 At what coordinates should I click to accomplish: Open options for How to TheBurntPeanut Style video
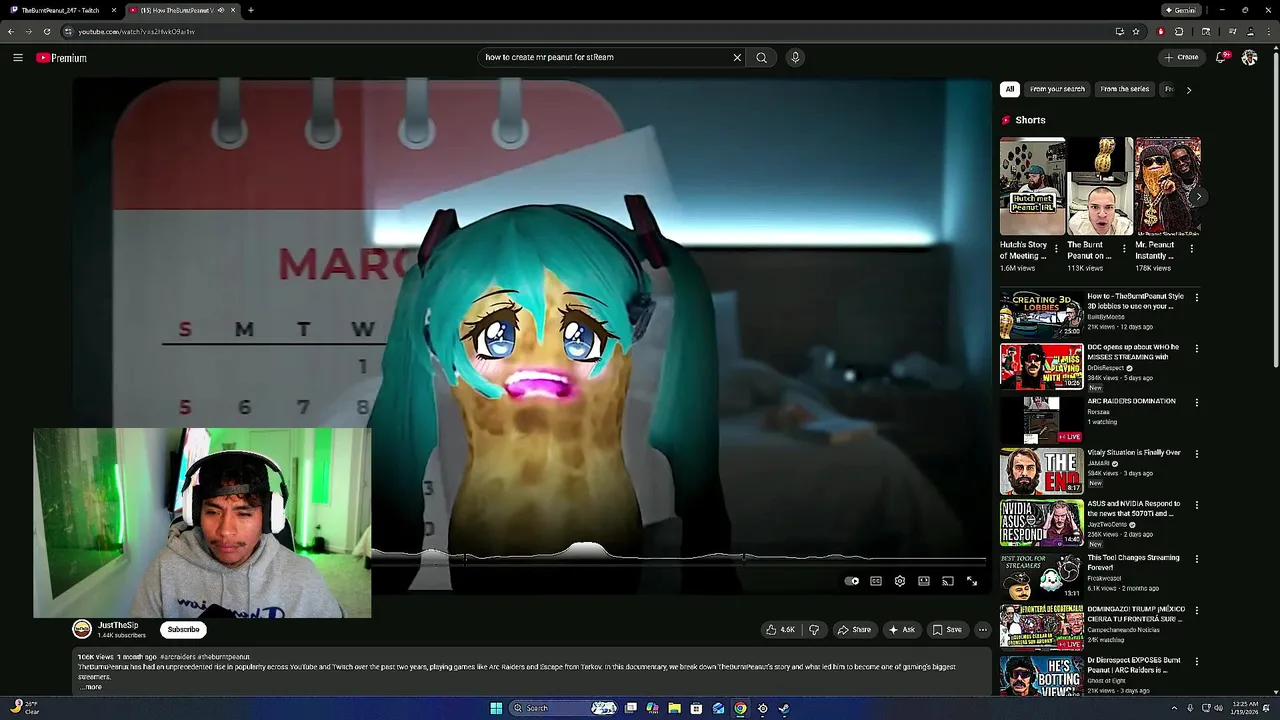click(1196, 297)
